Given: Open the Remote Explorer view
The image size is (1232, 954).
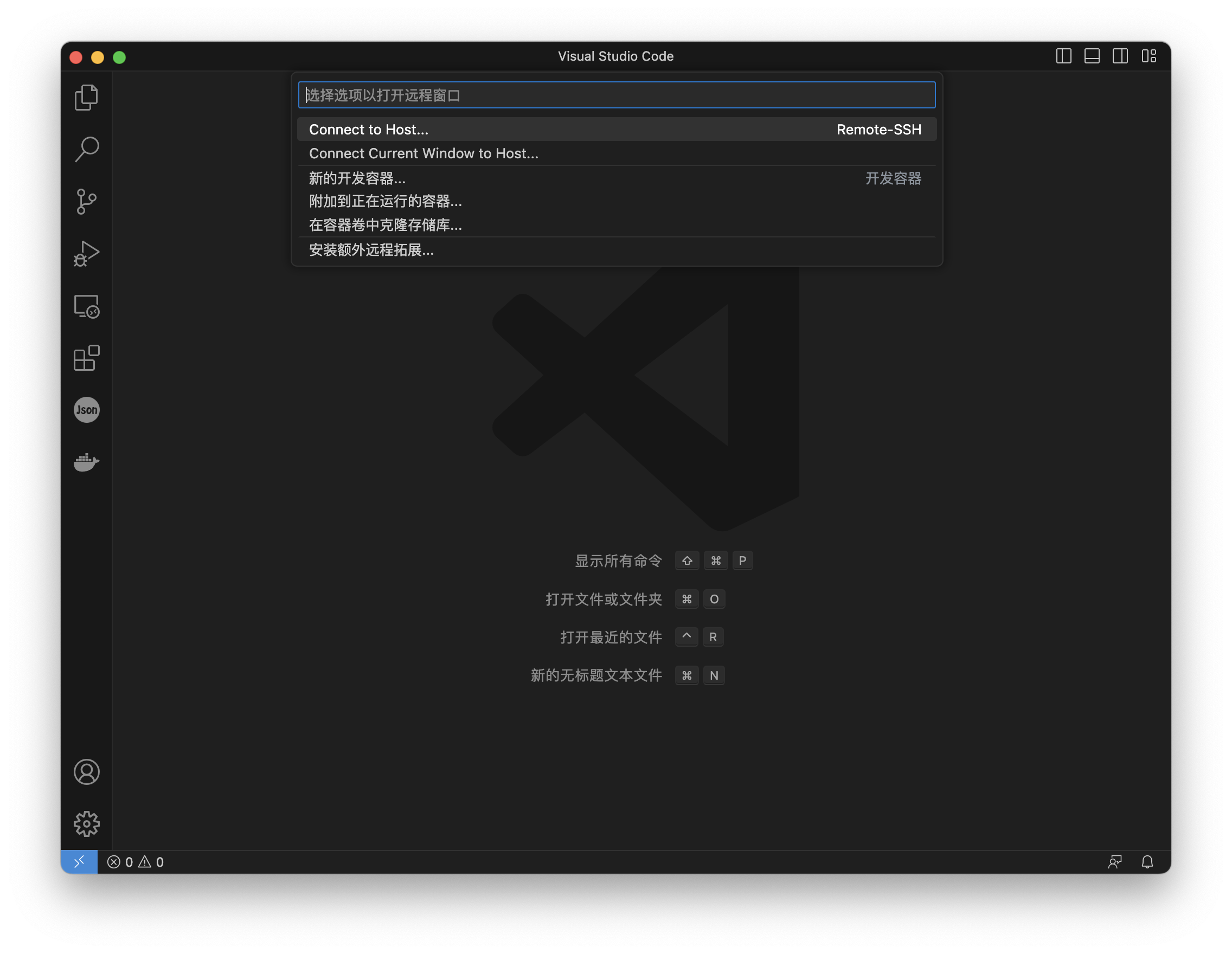Looking at the screenshot, I should [86, 306].
